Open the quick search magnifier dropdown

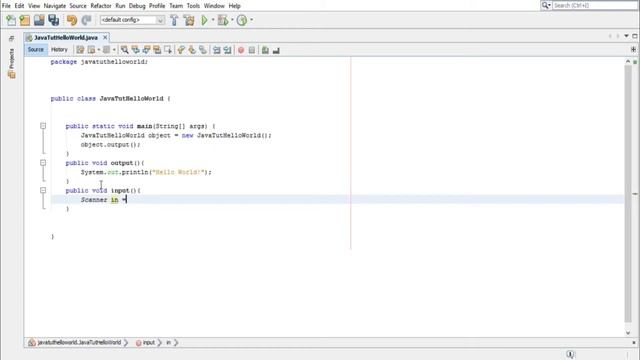point(546,5)
